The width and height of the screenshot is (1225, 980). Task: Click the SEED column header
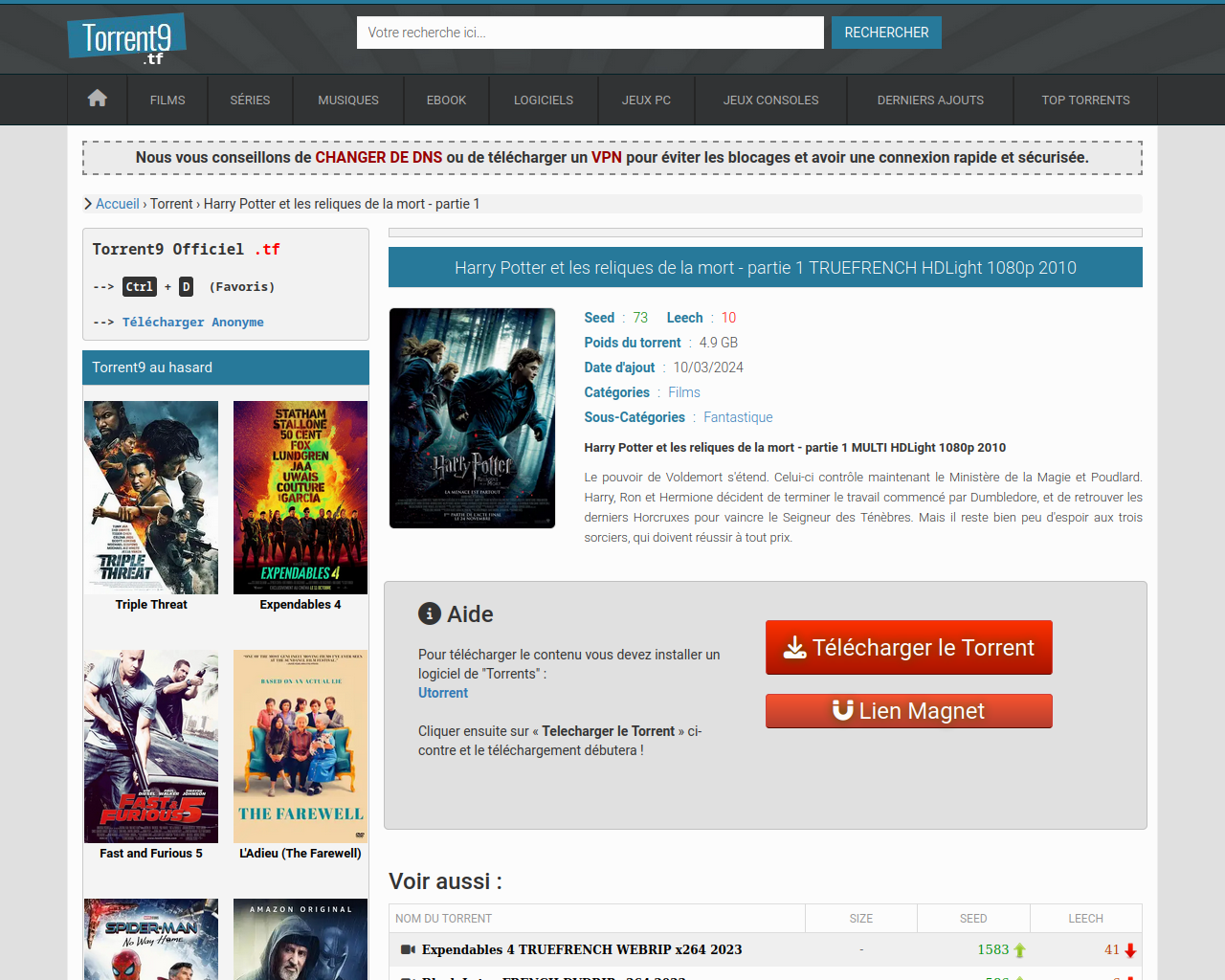click(x=973, y=919)
